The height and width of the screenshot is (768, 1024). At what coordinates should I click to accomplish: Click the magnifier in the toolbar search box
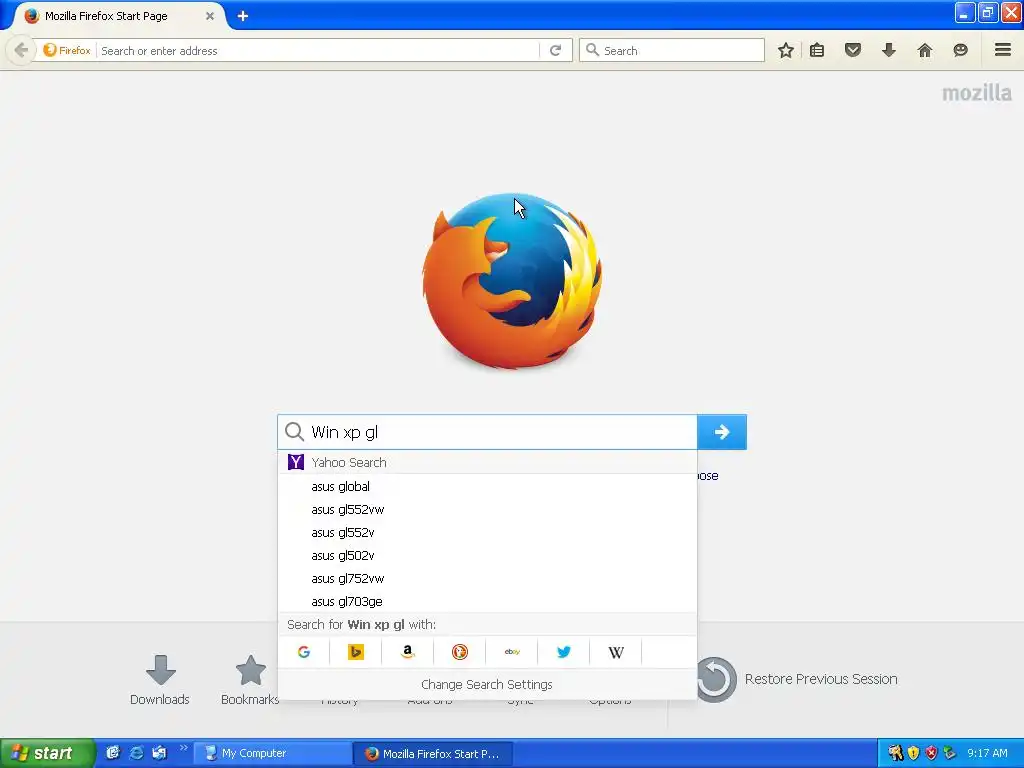click(592, 50)
